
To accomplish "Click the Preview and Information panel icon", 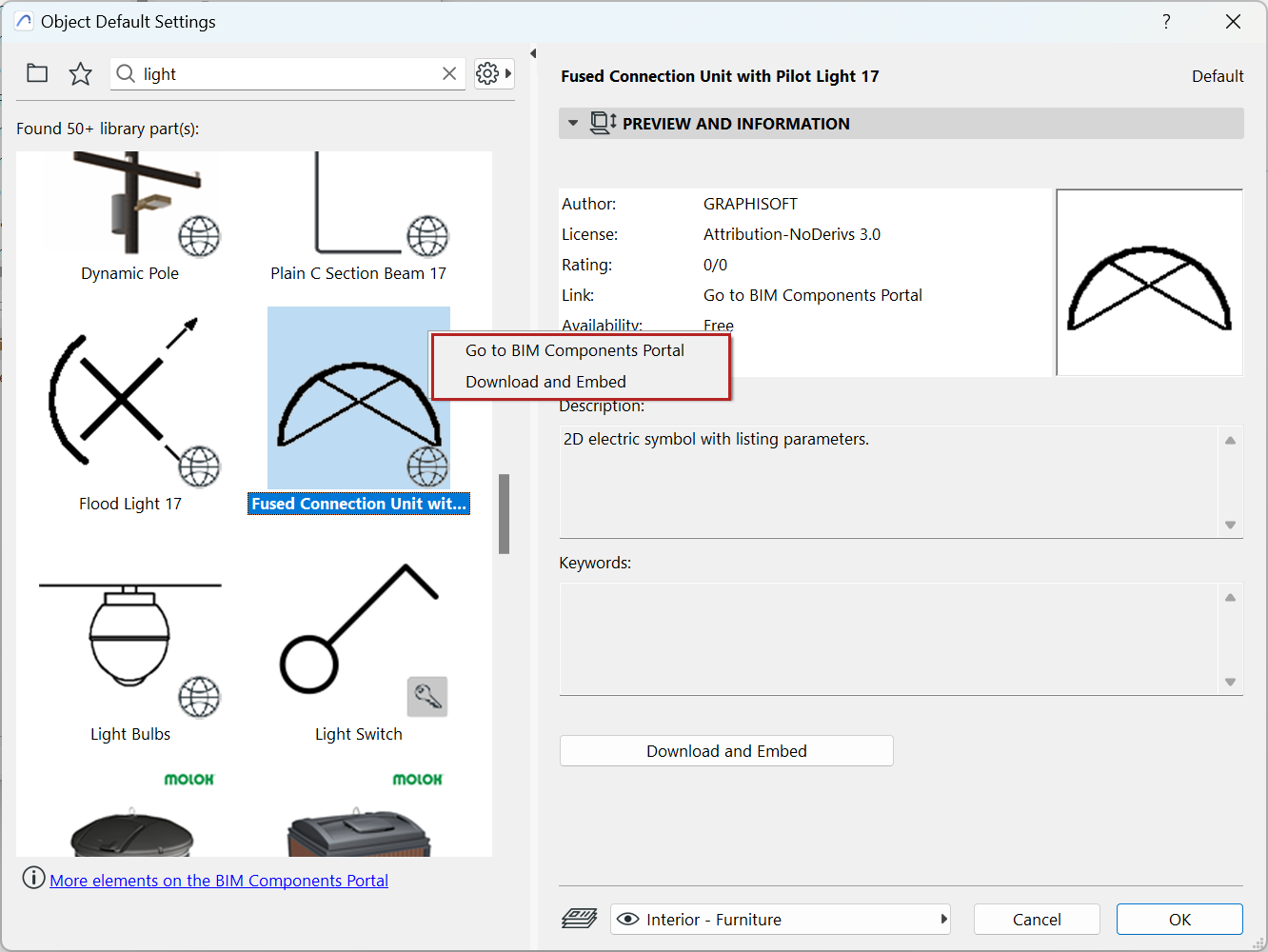I will [604, 123].
